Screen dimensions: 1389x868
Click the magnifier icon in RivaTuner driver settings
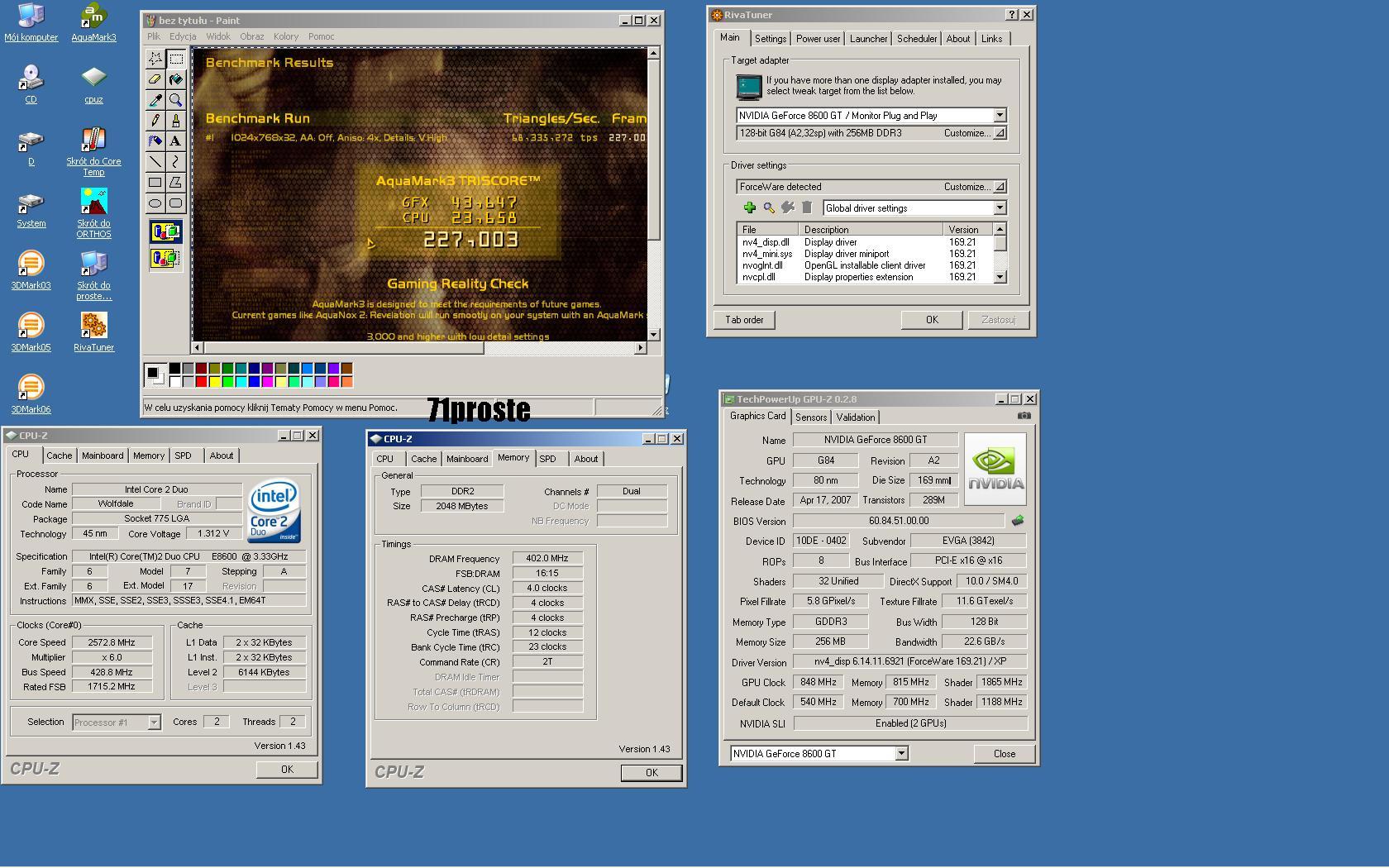tap(769, 207)
